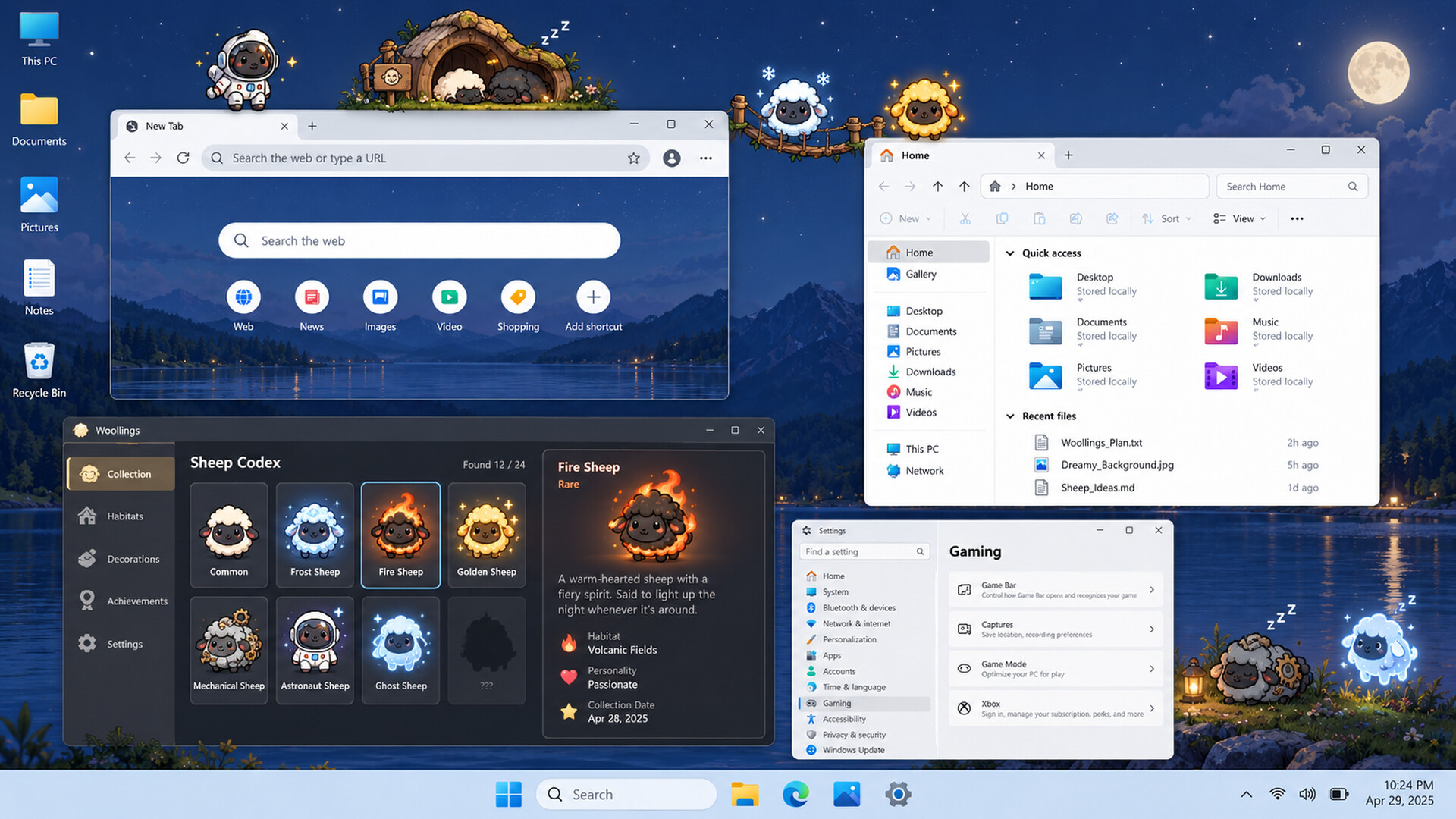Screen dimensions: 1456x819
Task: Open the Shopping shortcut on New Tab
Action: 518,306
